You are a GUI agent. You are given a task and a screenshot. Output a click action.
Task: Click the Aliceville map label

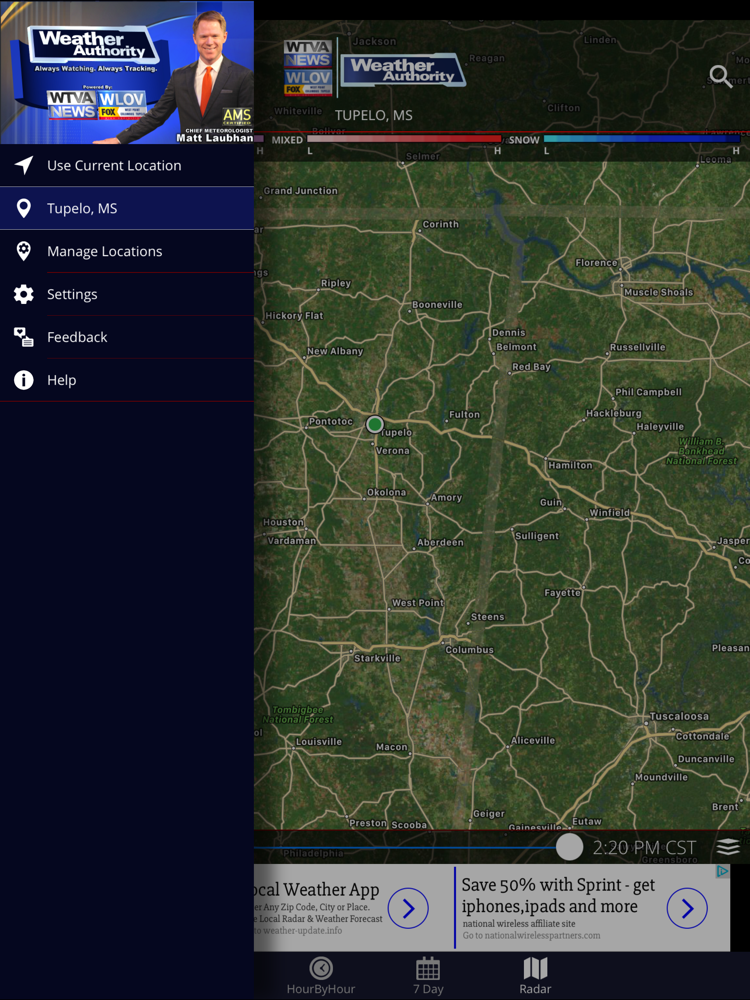(x=533, y=740)
